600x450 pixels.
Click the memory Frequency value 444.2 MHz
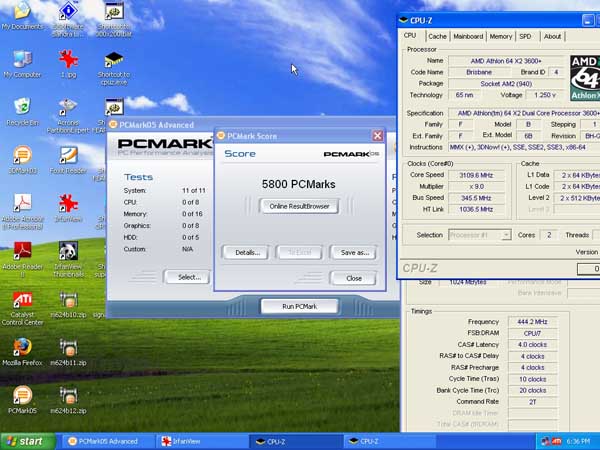[x=532, y=322]
